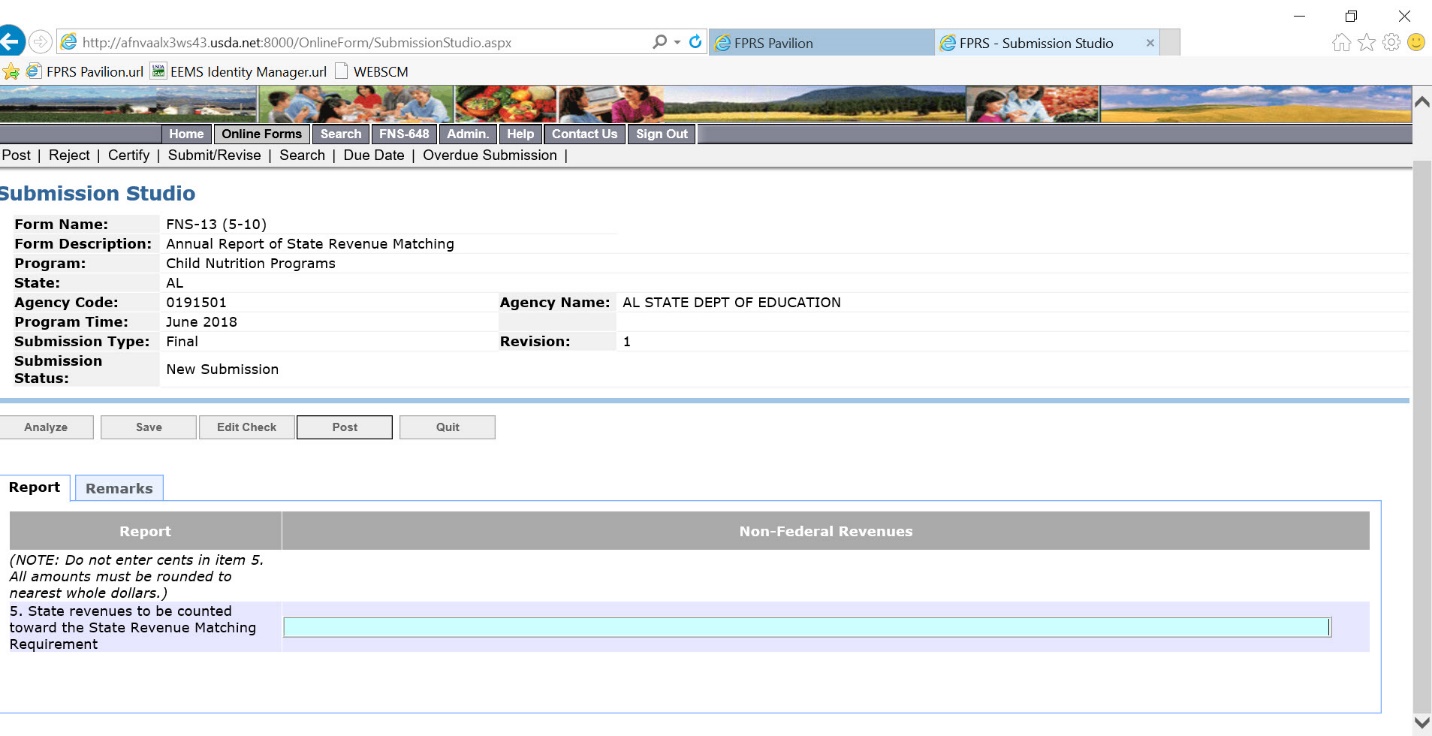Select the Report tab
The image size is (1432, 736).
(34, 487)
